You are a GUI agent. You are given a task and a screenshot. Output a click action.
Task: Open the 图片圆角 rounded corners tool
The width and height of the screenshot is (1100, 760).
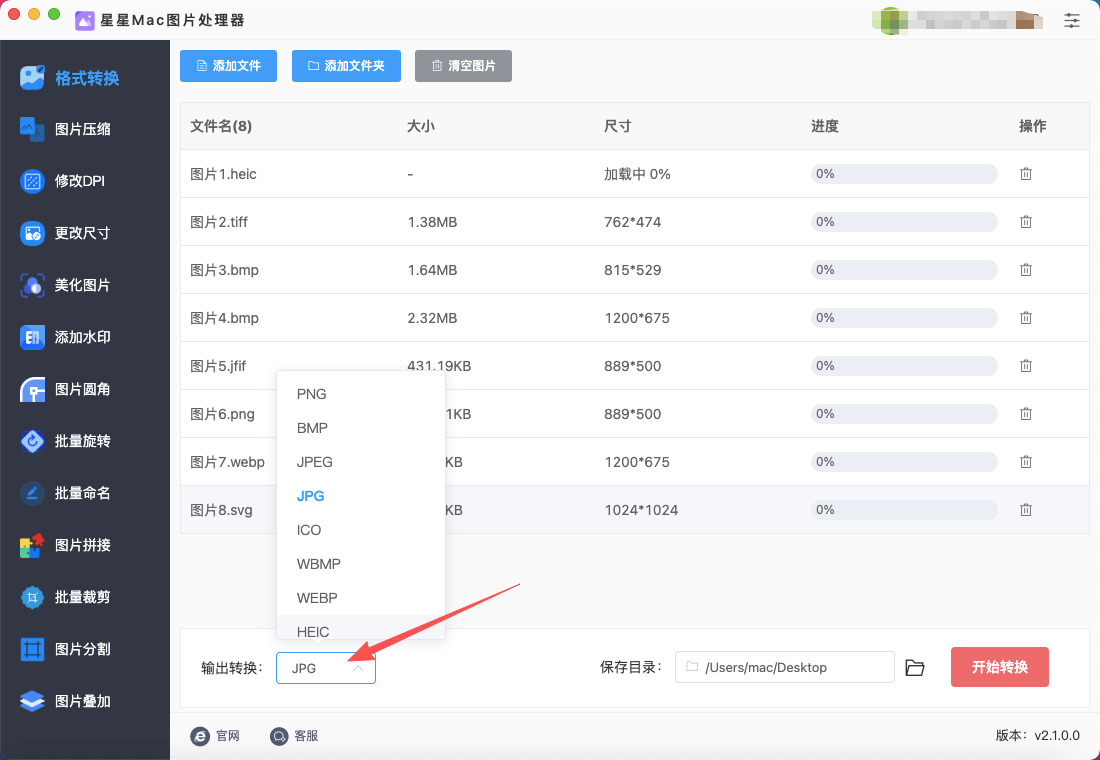pos(65,389)
